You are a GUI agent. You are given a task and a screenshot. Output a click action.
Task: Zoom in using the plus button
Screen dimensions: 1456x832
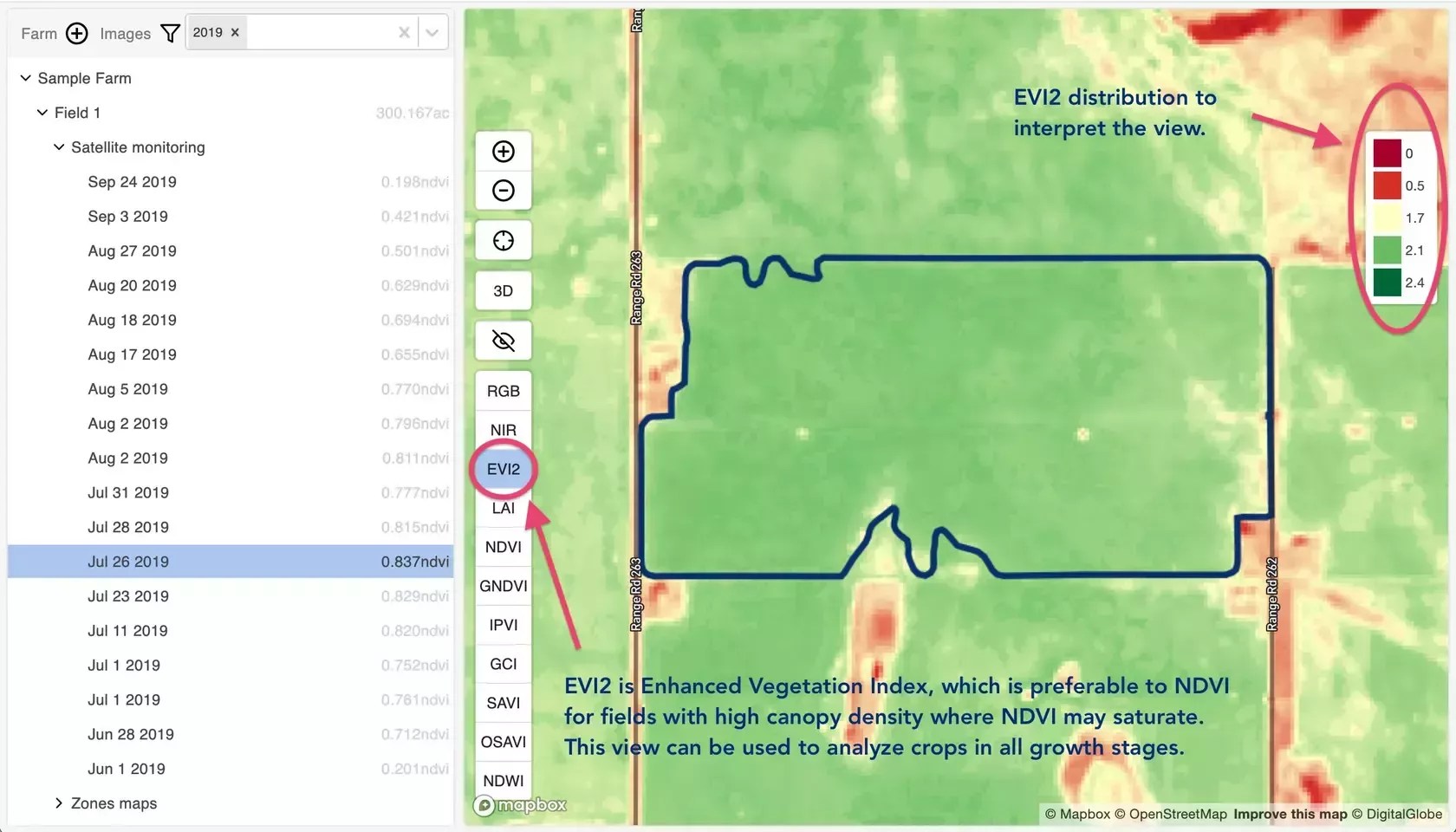pyautogui.click(x=503, y=151)
